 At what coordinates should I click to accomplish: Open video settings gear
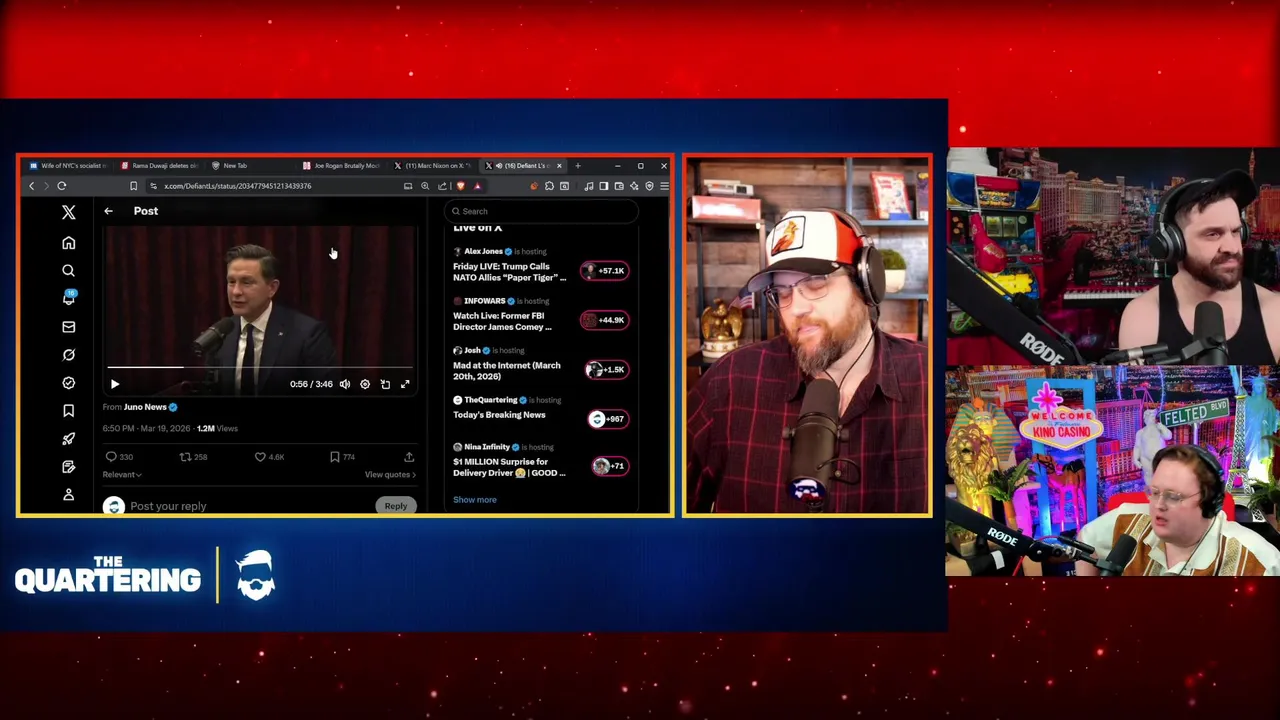click(365, 384)
